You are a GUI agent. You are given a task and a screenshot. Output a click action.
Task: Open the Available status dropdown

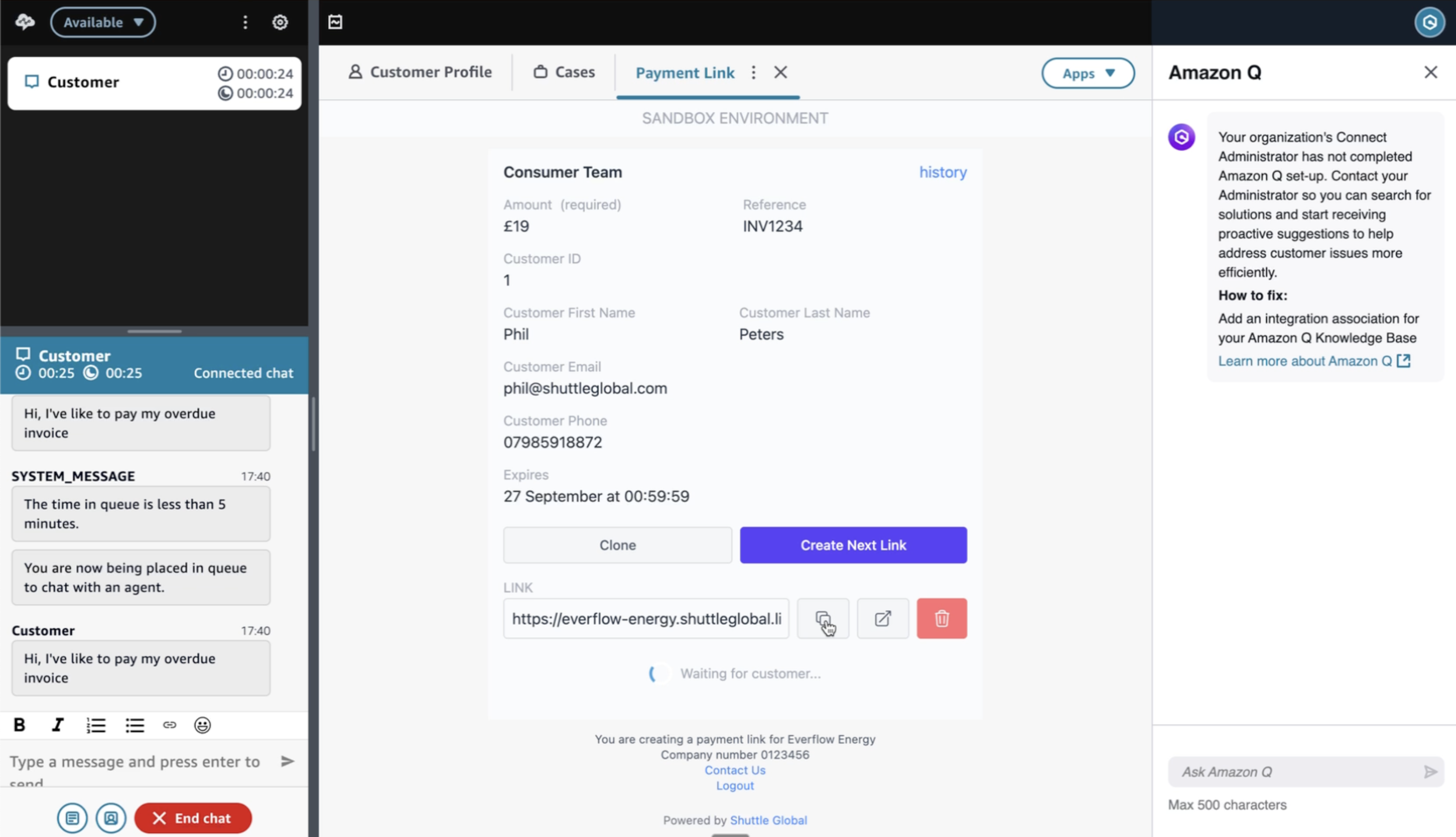point(103,23)
